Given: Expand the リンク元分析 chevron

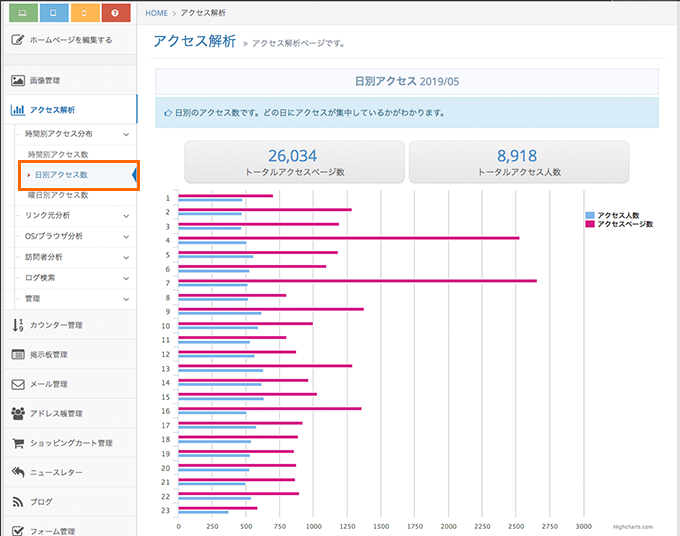Looking at the screenshot, I should pyautogui.click(x=126, y=216).
